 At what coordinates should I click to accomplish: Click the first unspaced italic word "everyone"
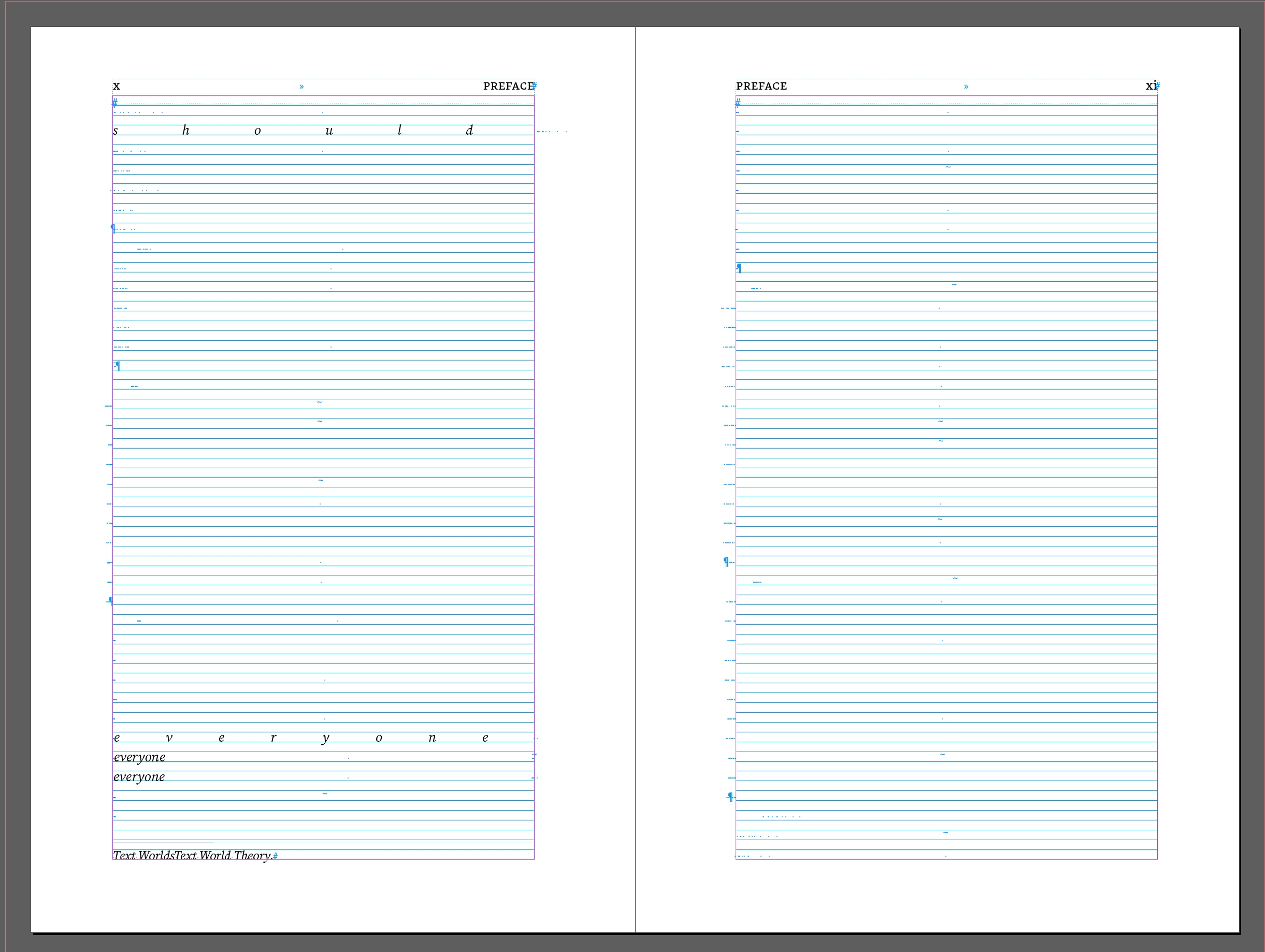pyautogui.click(x=139, y=758)
